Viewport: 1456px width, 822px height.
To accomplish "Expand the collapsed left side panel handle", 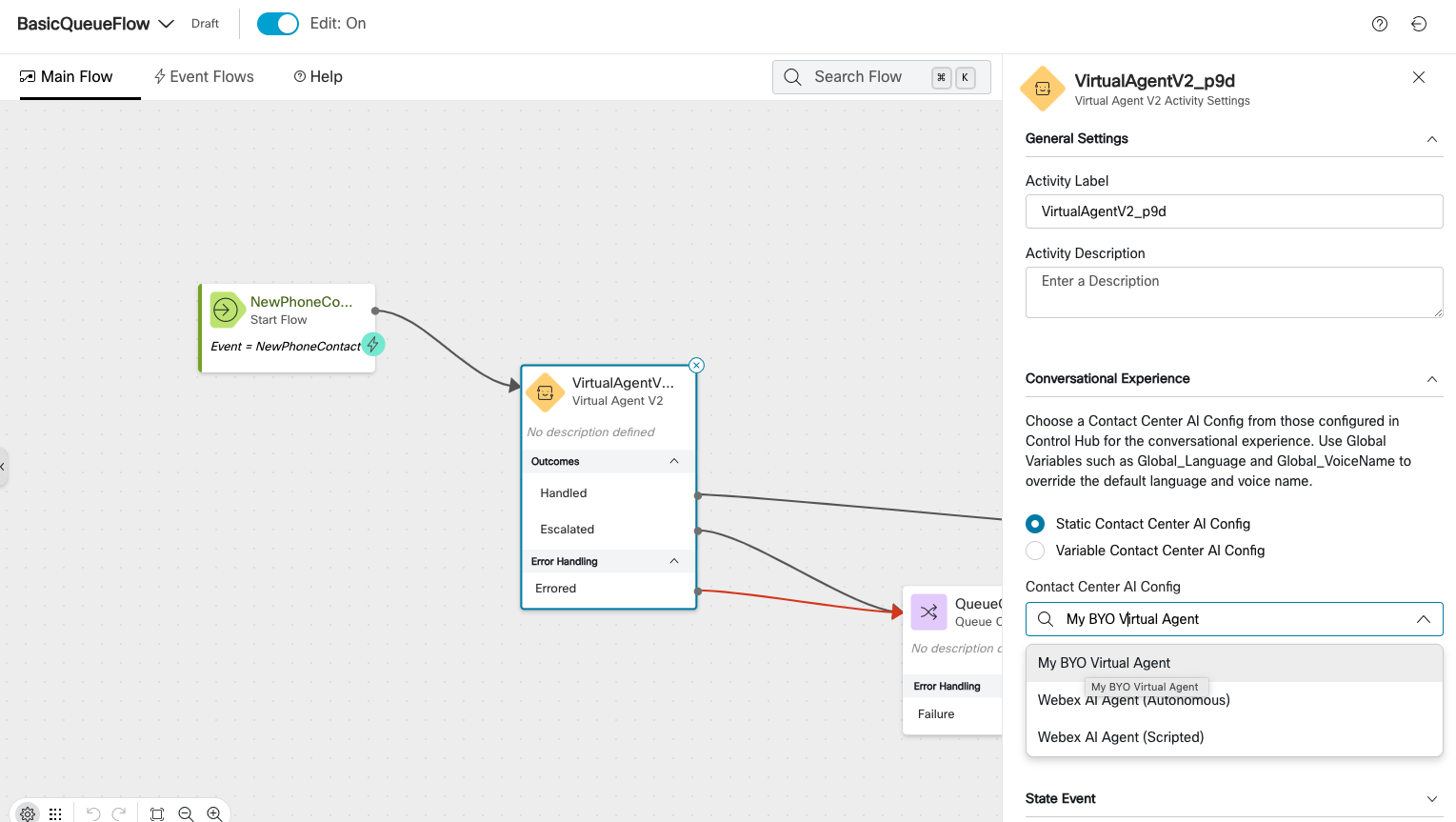I will click(x=4, y=467).
